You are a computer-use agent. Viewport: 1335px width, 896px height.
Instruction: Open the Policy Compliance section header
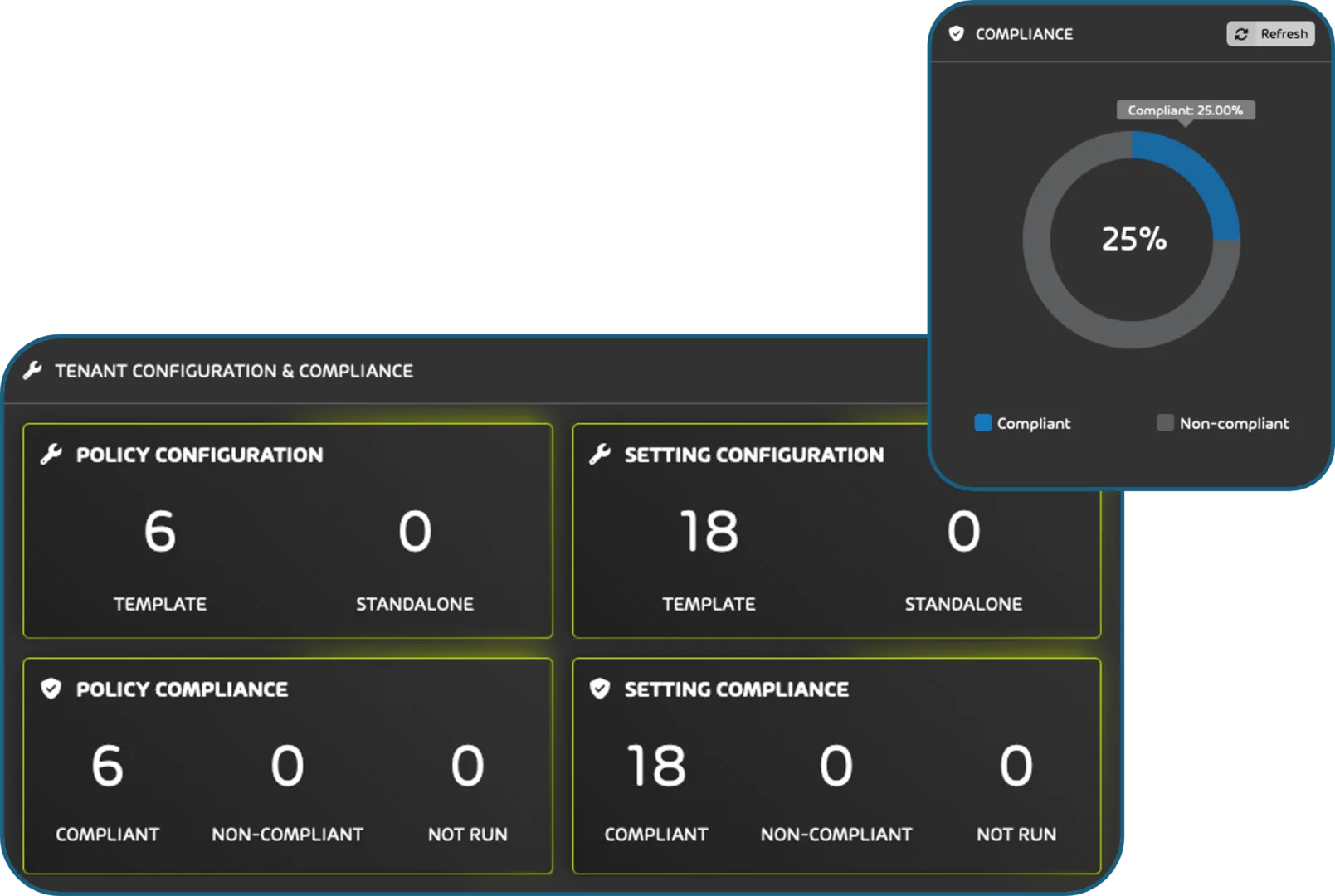coord(182,689)
